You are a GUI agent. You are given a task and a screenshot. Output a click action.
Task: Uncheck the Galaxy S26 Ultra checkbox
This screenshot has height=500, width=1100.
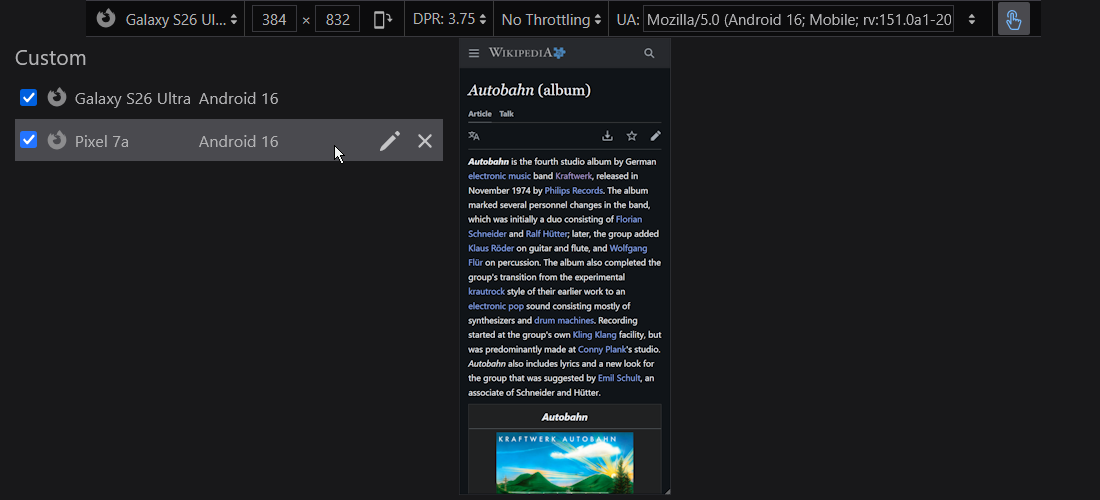click(28, 97)
